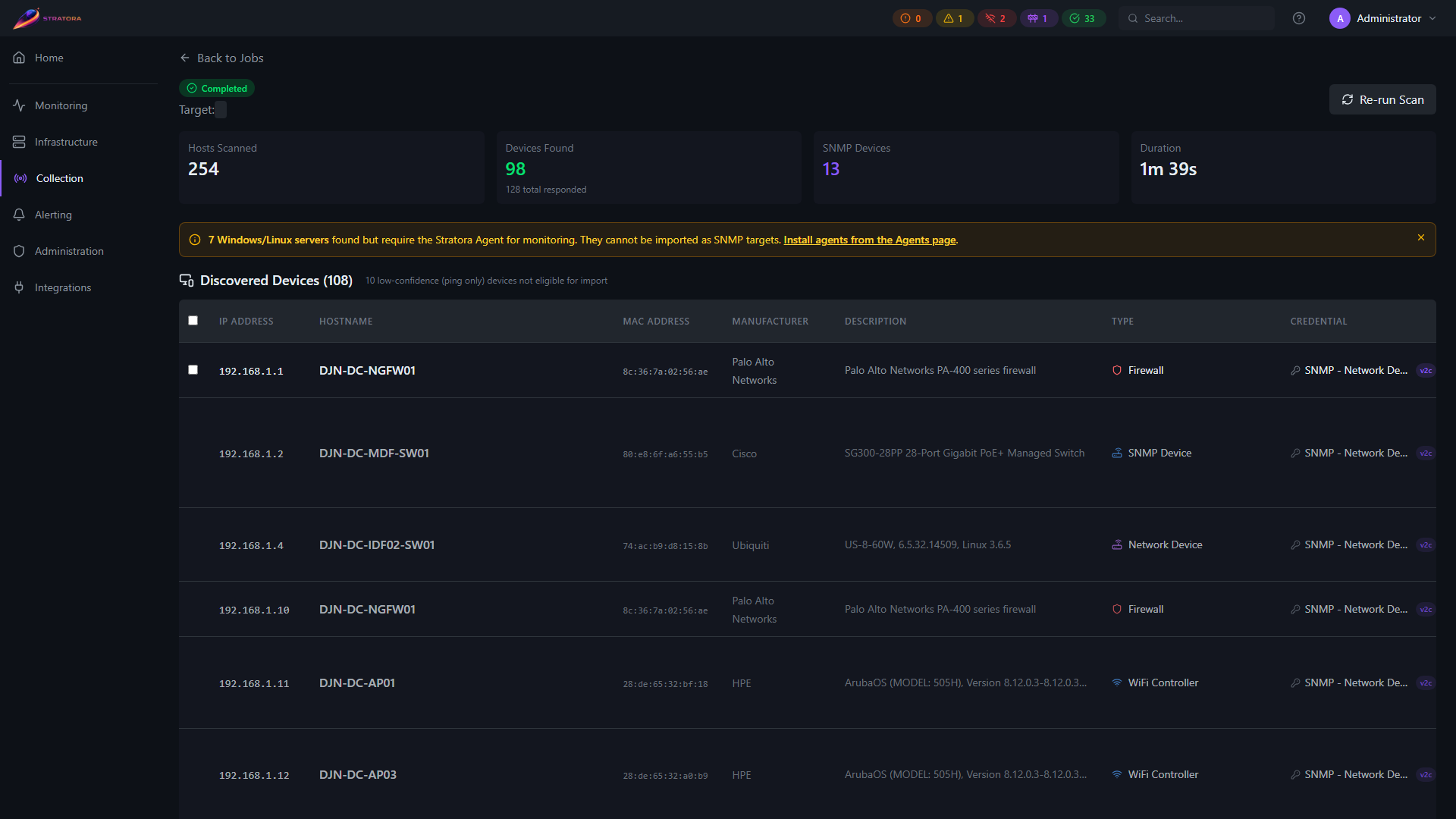
Task: Click Discovered Devices icon
Action: click(x=187, y=281)
